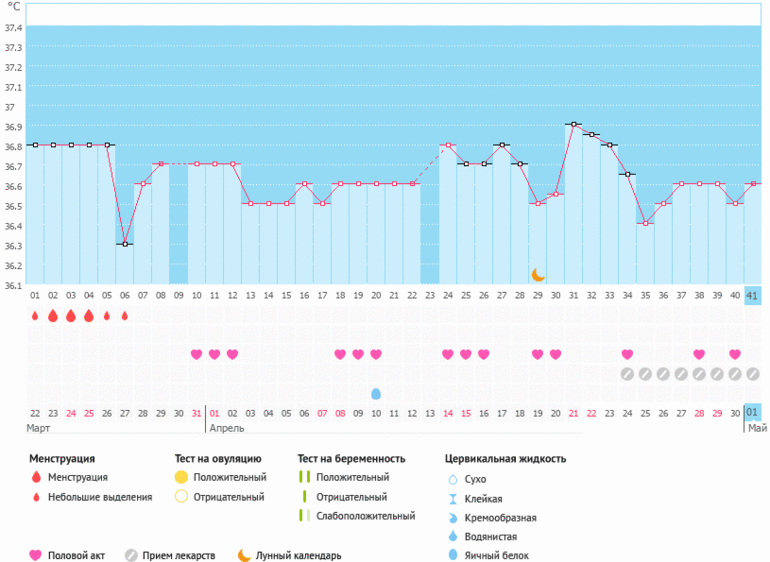Select the highlighted cycle day 41 marker
770x562 pixels.
(x=753, y=295)
